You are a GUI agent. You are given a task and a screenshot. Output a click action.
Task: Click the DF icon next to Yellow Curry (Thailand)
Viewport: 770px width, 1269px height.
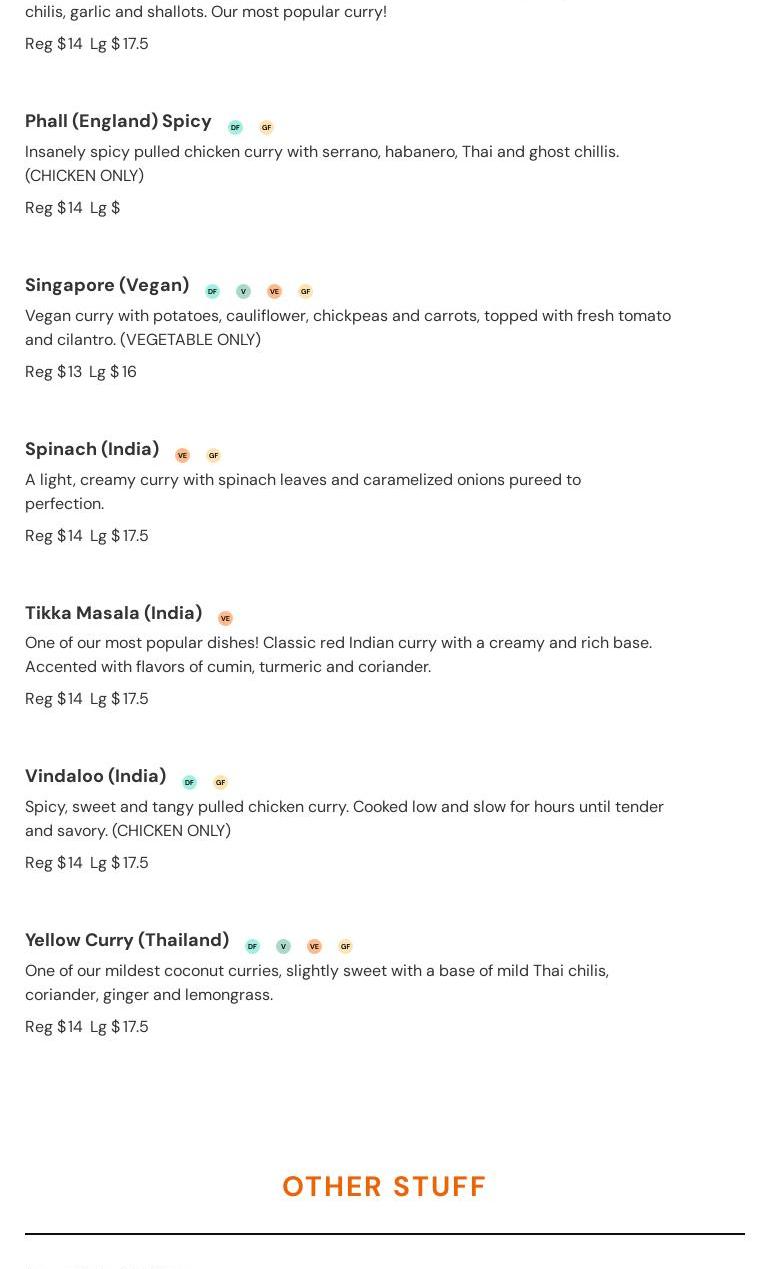click(252, 946)
